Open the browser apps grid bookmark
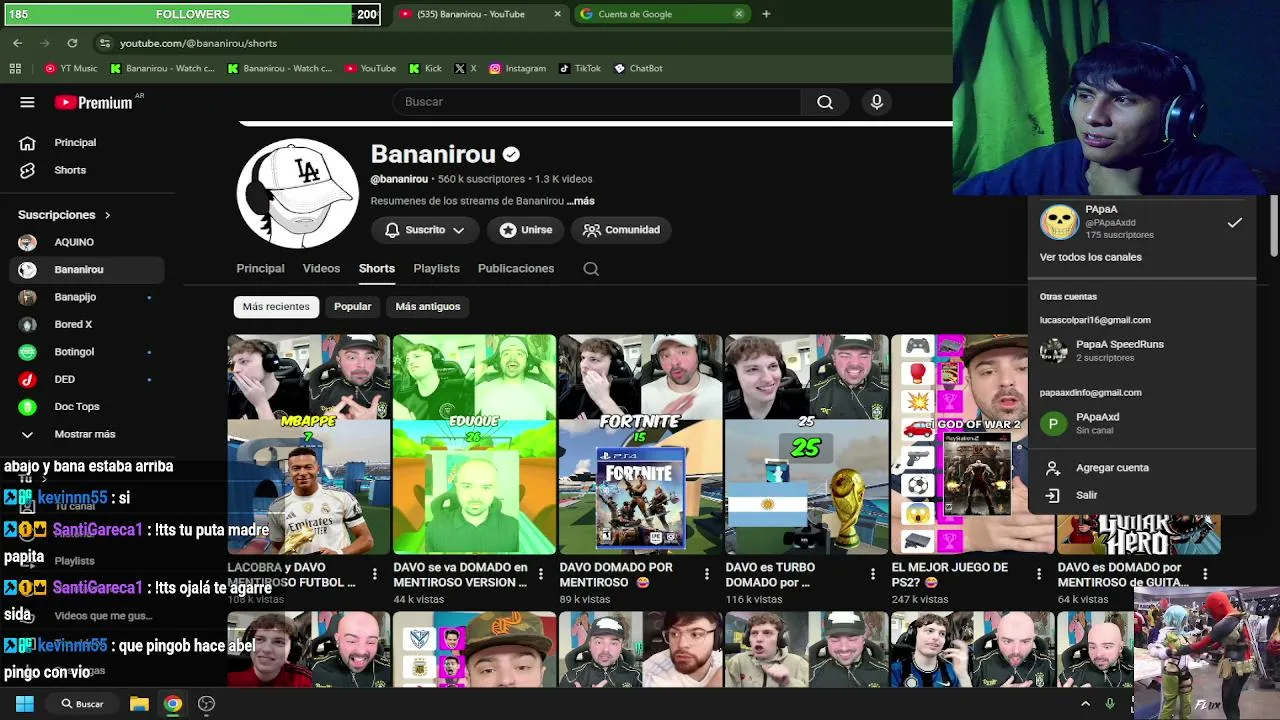Screen dimensions: 1280x720 15,68
